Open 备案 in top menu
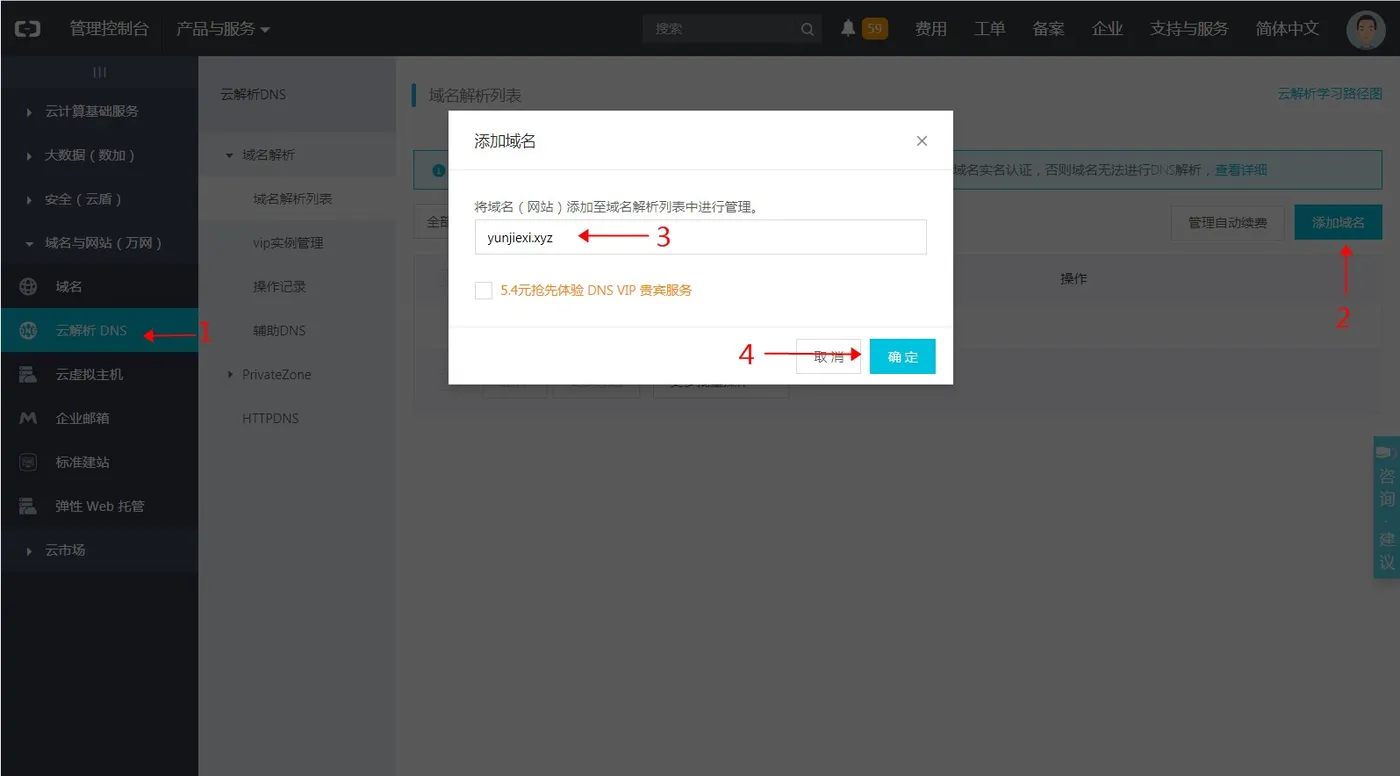This screenshot has width=1400, height=776. tap(1049, 29)
